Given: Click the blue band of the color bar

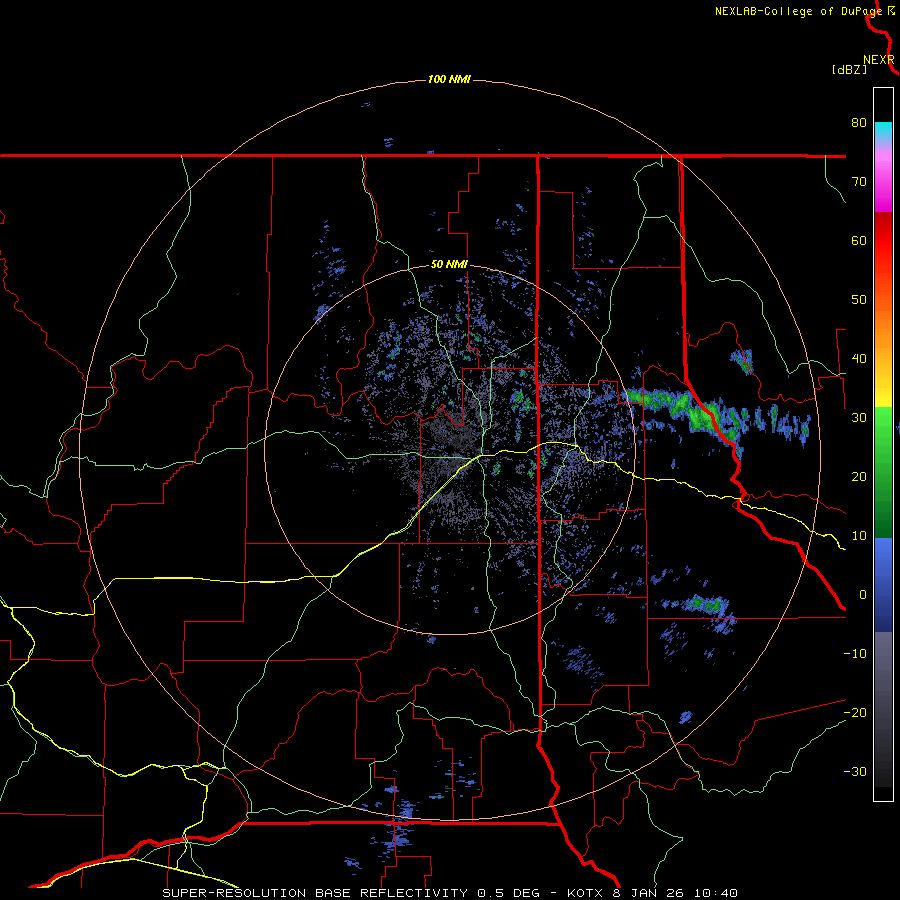Looking at the screenshot, I should click(883, 584).
